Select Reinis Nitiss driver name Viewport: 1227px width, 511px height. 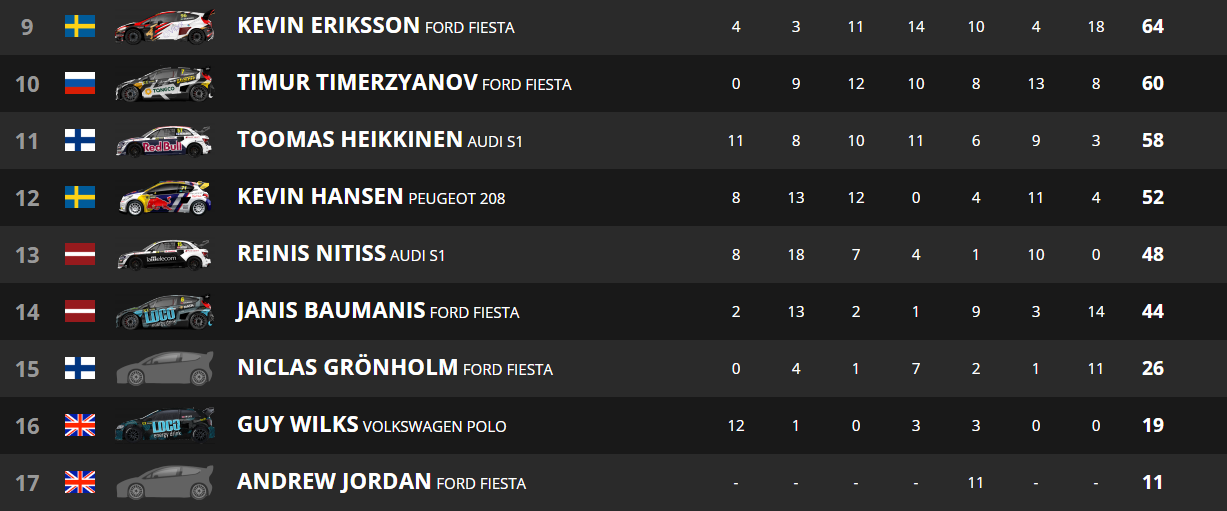click(x=311, y=254)
